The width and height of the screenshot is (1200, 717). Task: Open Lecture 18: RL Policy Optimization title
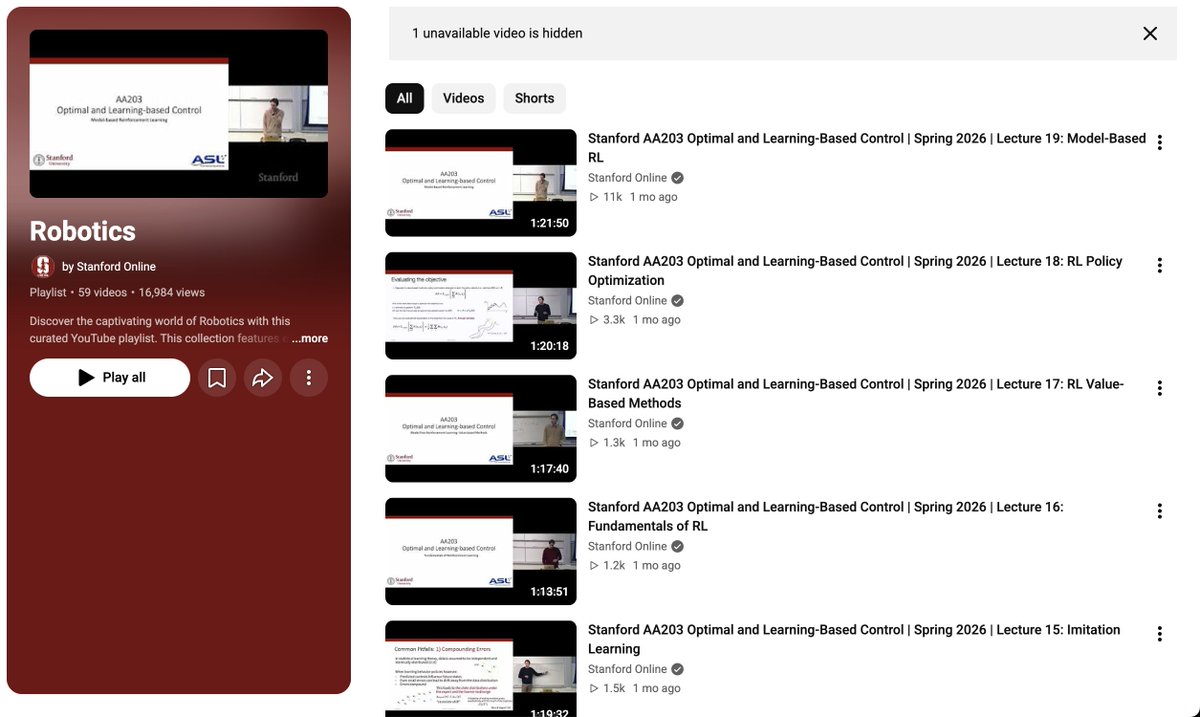855,271
